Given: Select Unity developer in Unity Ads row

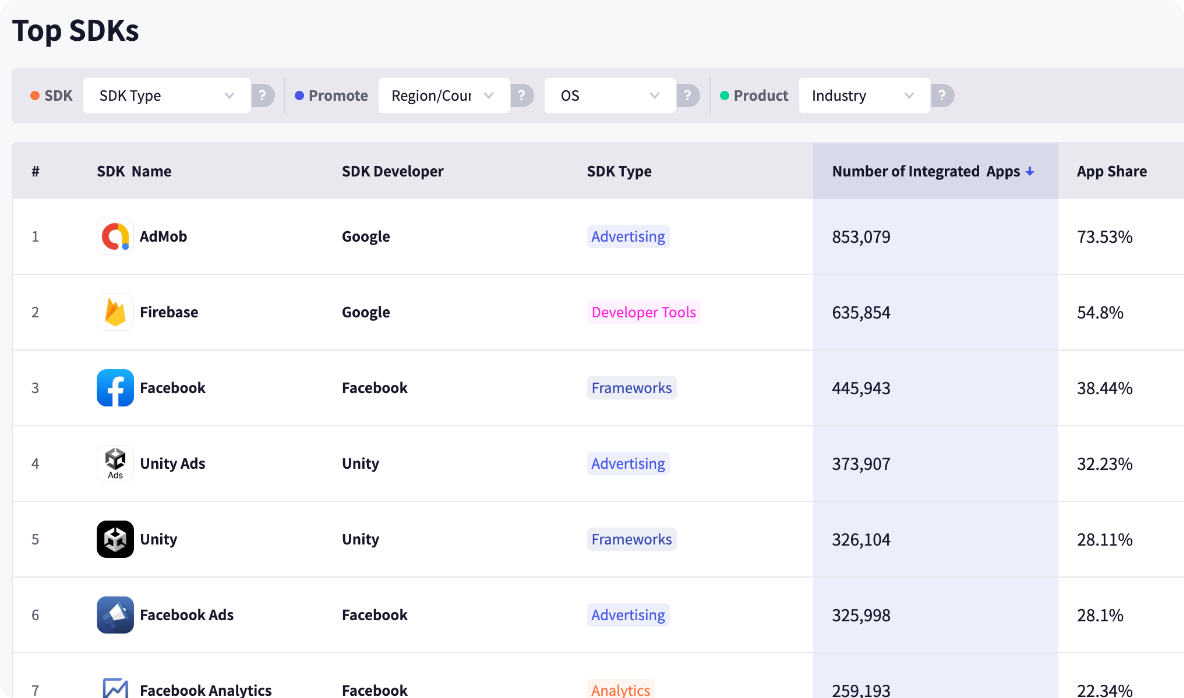Looking at the screenshot, I should click(360, 463).
